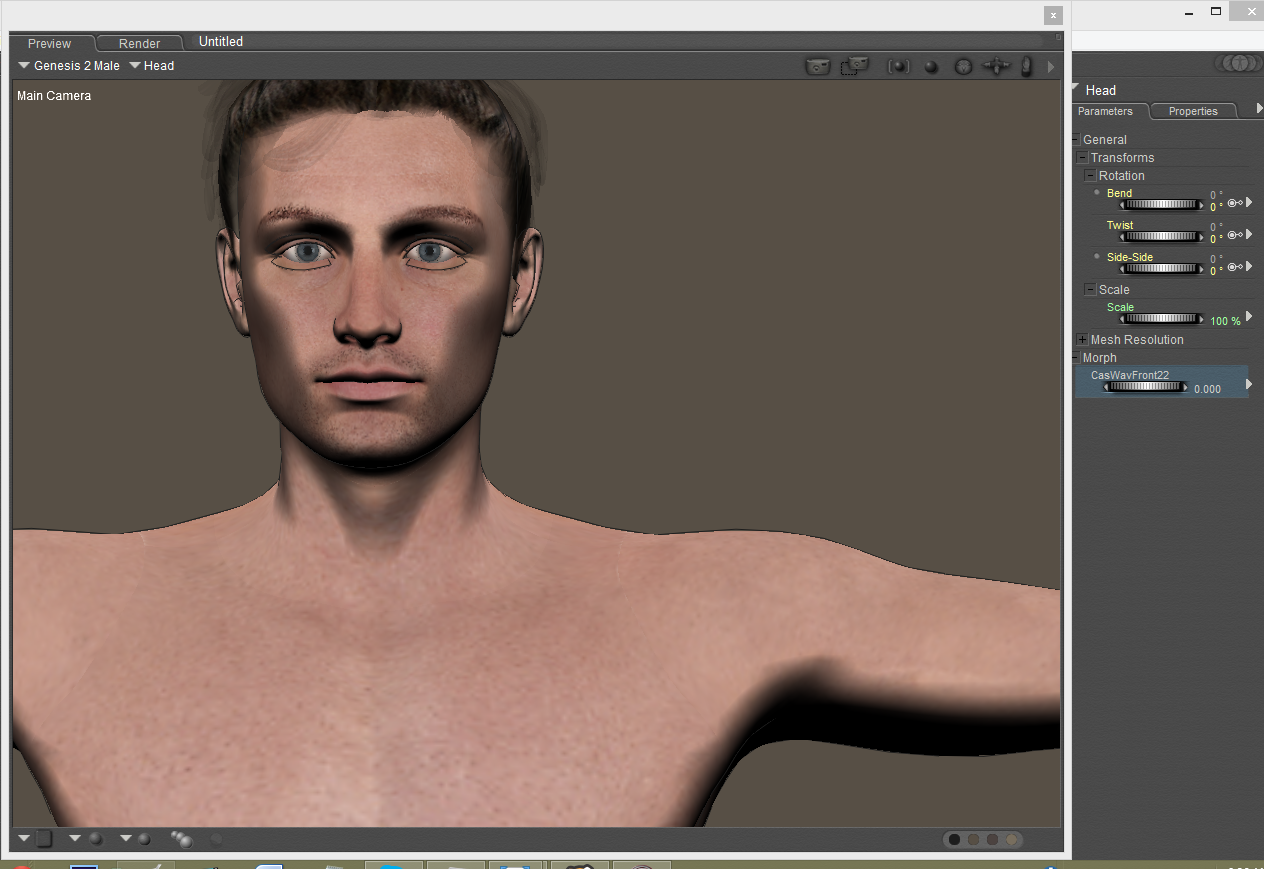The height and width of the screenshot is (869, 1264).
Task: Click the frame selected object icon
Action: click(898, 67)
